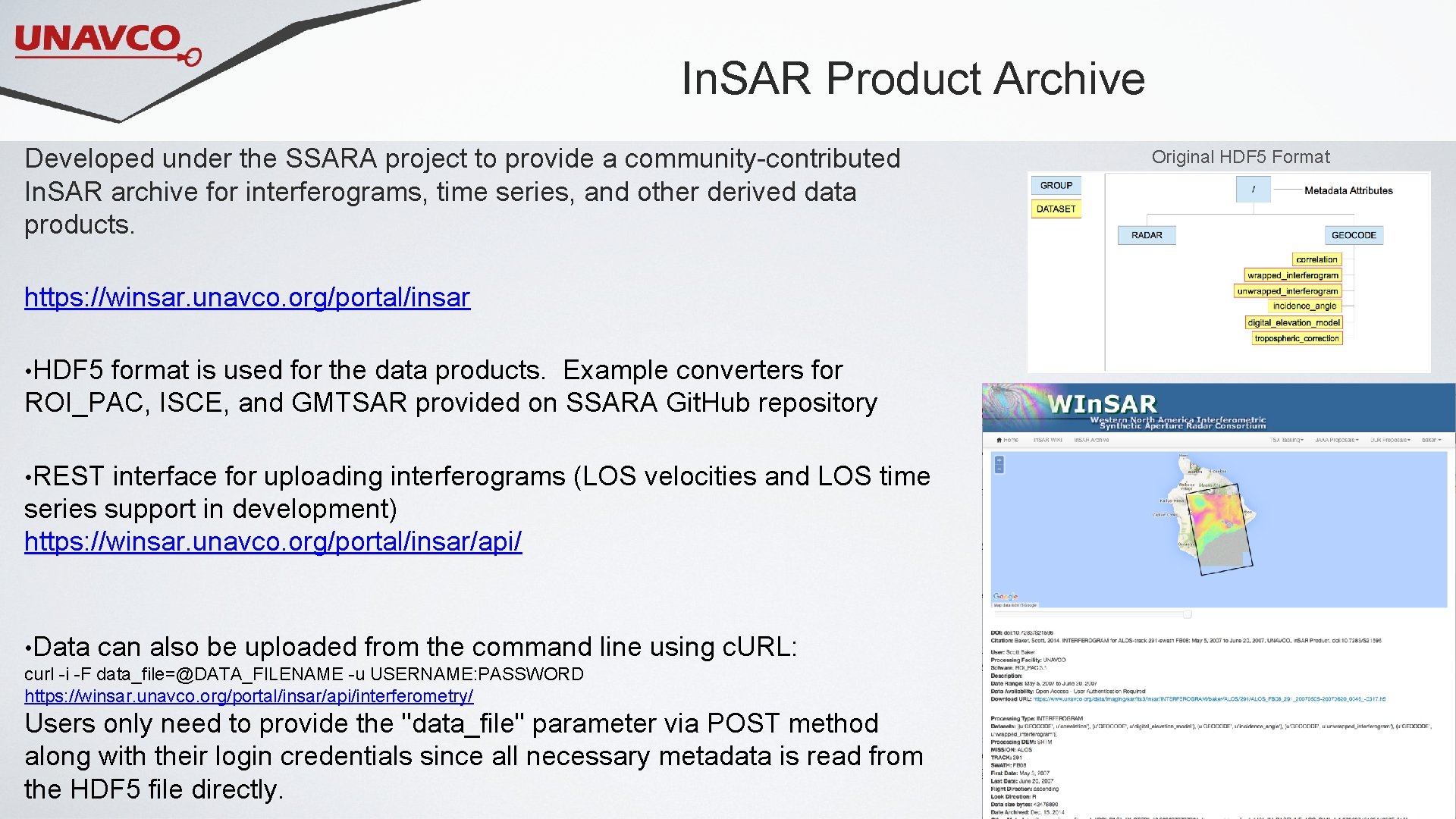Screen dimensions: 1456x819
Task: Click the DOI line in the metadata
Action: pyautogui.click(x=1021, y=632)
